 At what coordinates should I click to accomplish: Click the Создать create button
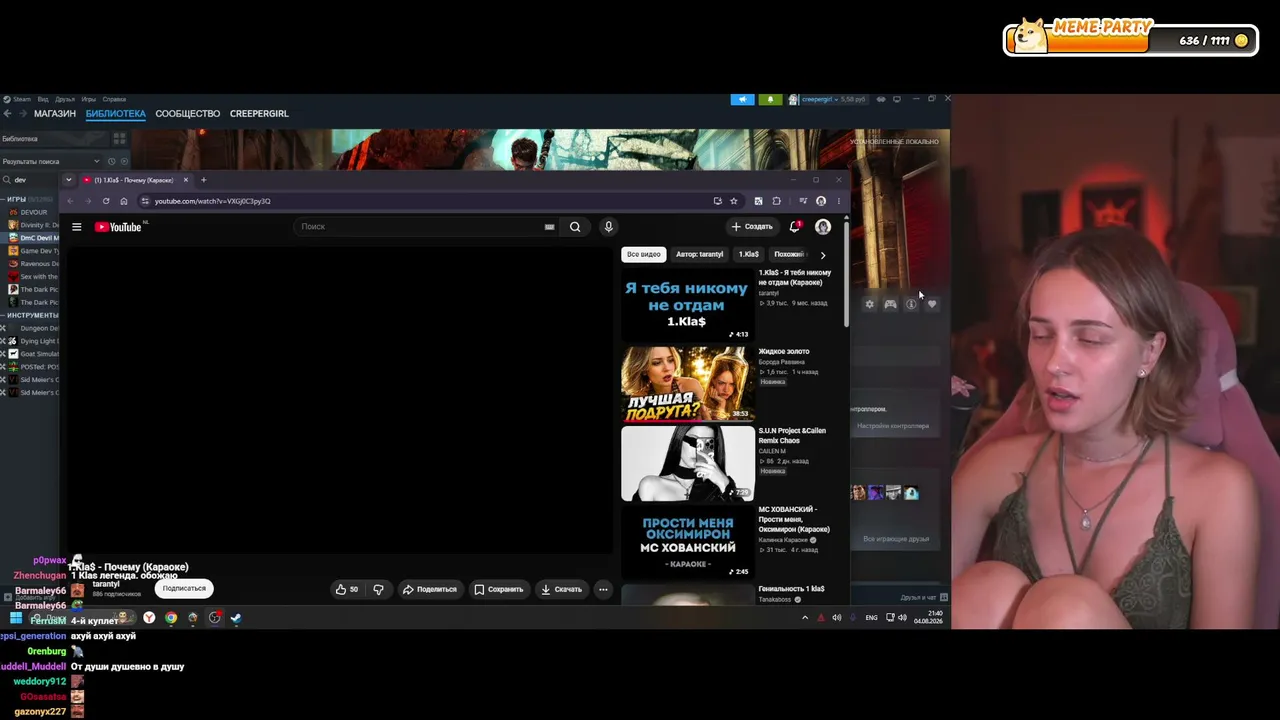pos(752,227)
